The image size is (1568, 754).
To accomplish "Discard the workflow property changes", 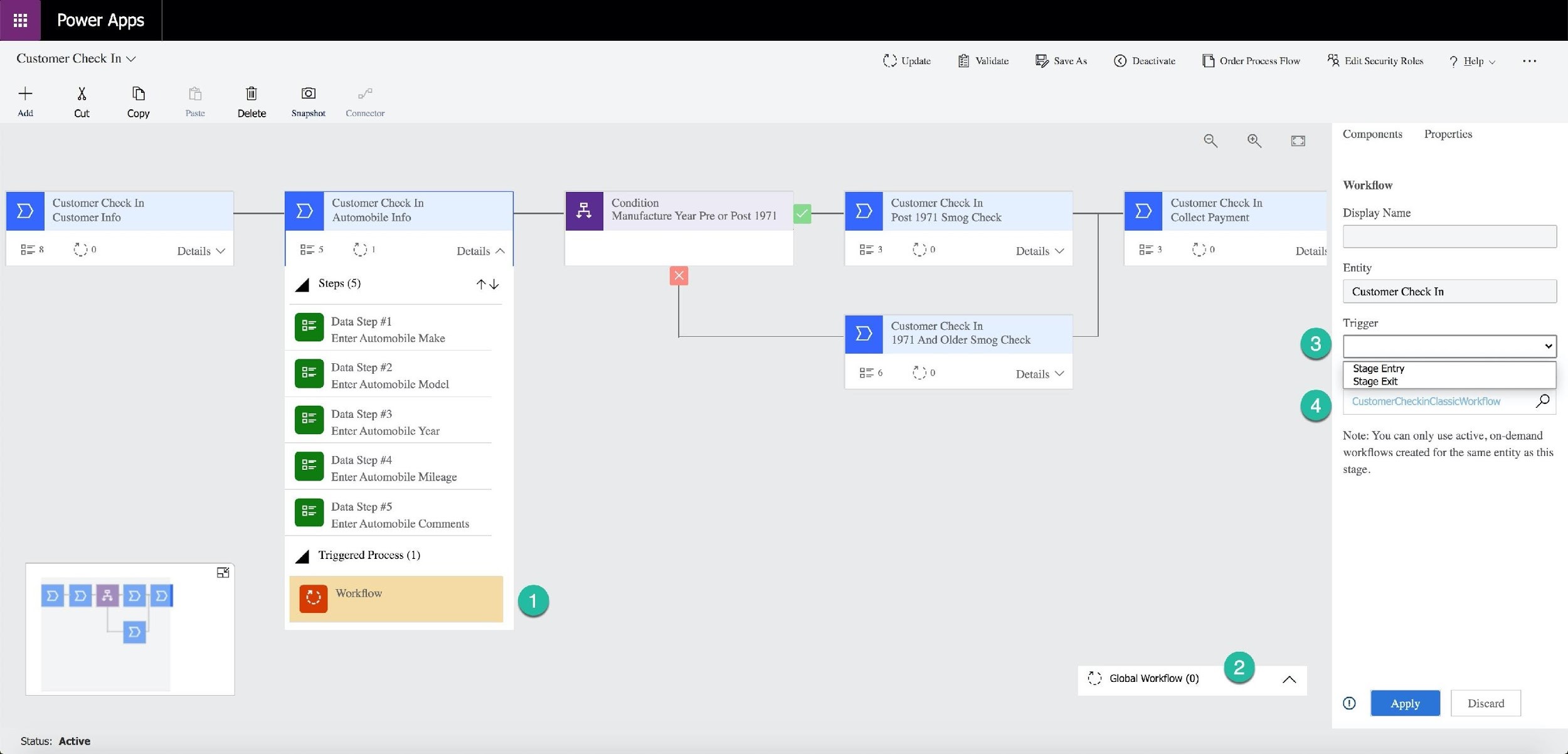I will 1485,703.
